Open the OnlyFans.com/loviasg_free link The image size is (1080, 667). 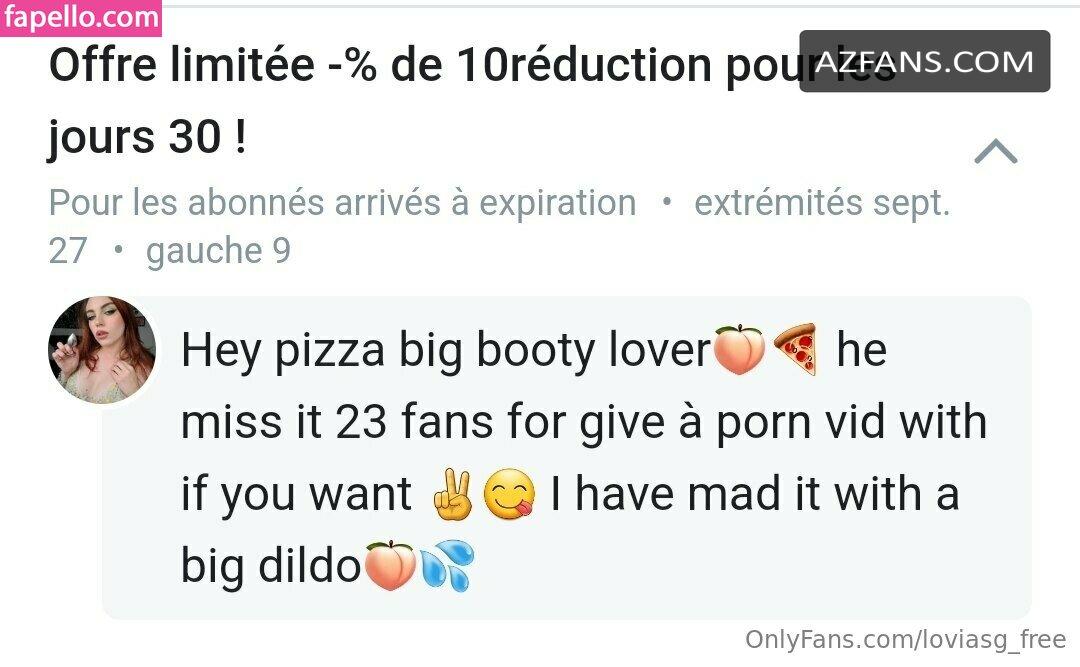coord(905,640)
